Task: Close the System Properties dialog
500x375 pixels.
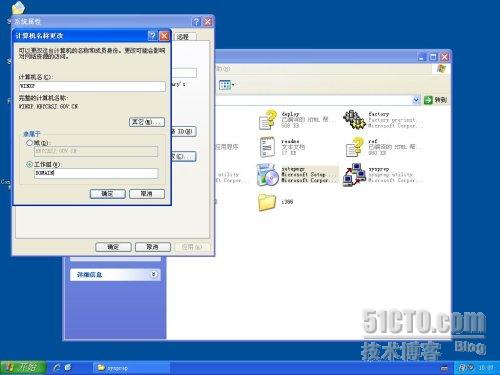Action: point(208,22)
